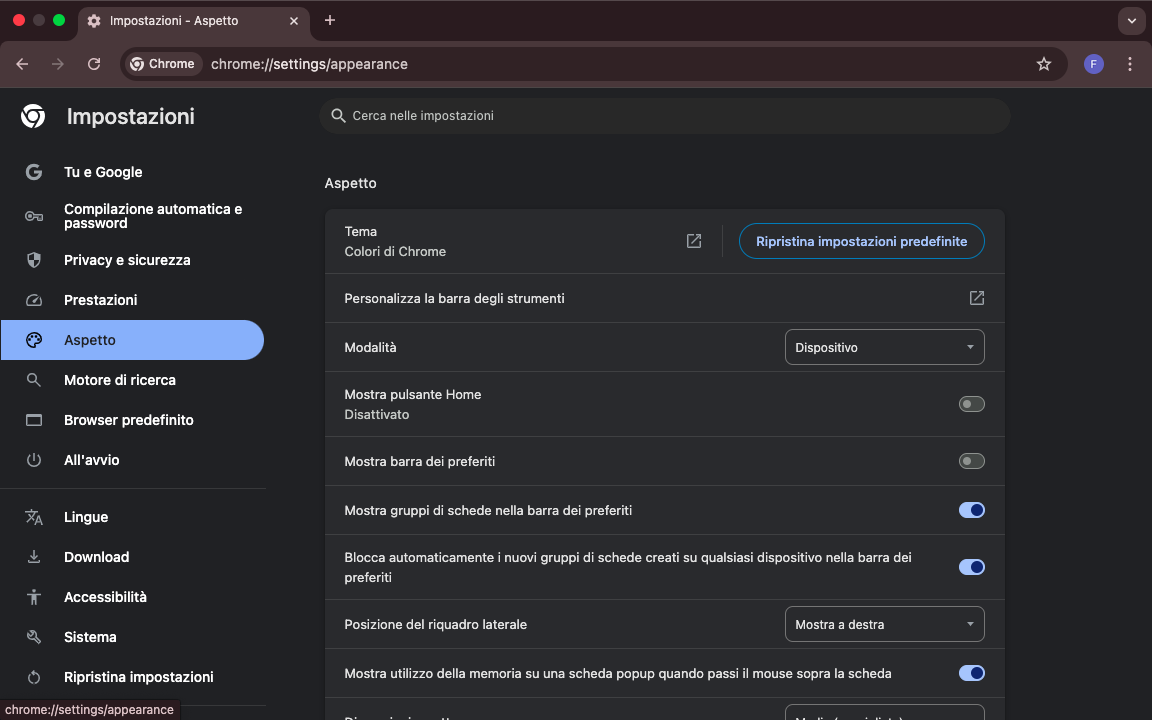Open the Modalità dropdown
Viewport: 1152px width, 720px height.
pyautogui.click(x=884, y=347)
